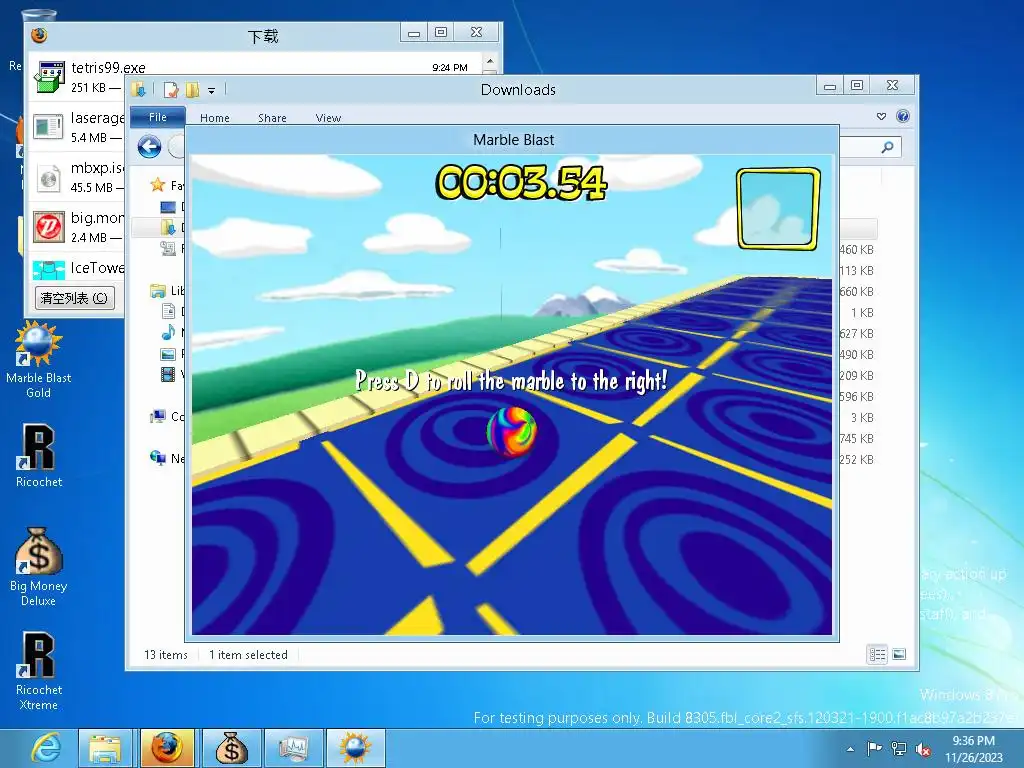
Task: Click the muted volume tray icon
Action: [x=923, y=749]
